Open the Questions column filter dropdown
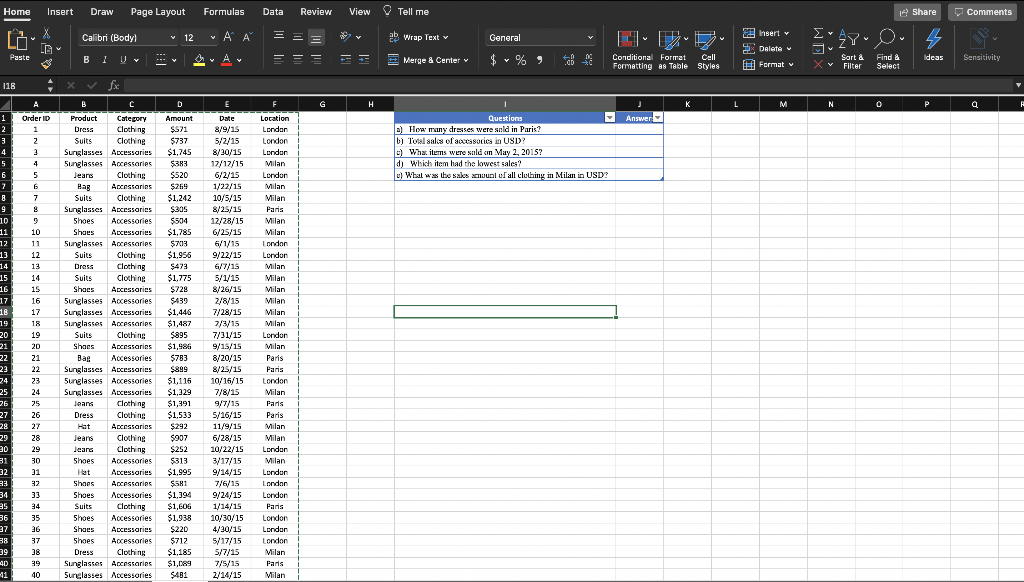Screen dimensions: 1024x582 (609, 118)
